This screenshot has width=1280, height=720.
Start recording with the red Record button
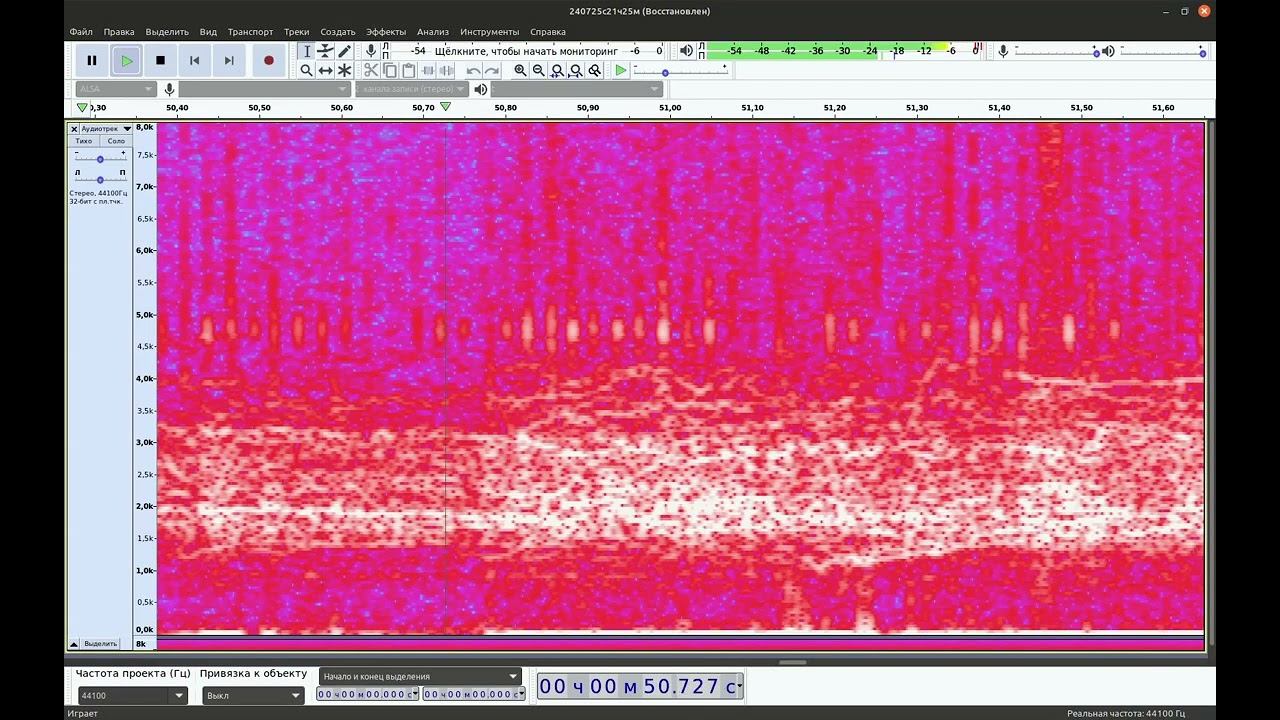pyautogui.click(x=268, y=60)
